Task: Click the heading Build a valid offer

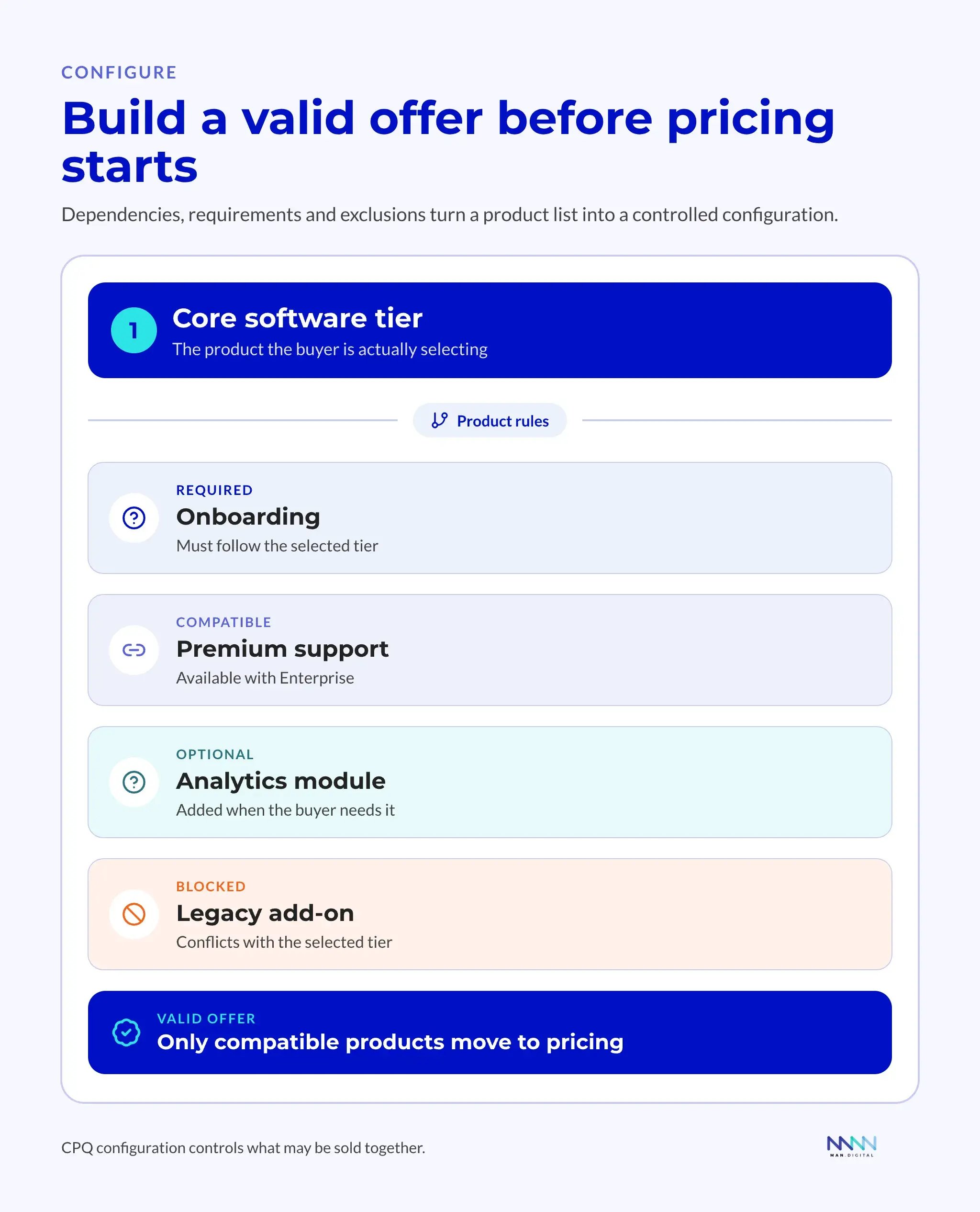Action: (448, 141)
